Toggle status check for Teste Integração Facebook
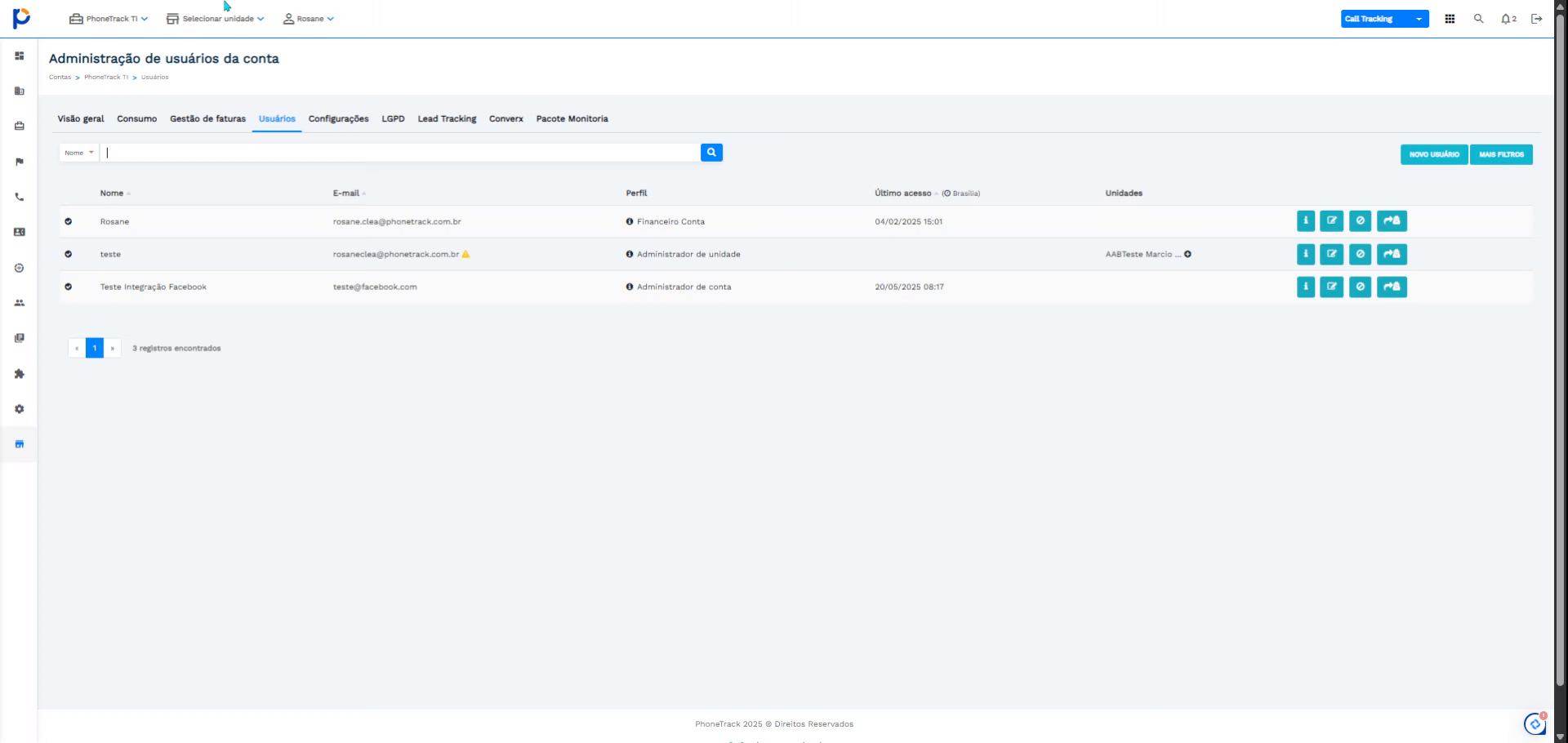Image resolution: width=1568 pixels, height=743 pixels. coord(69,287)
